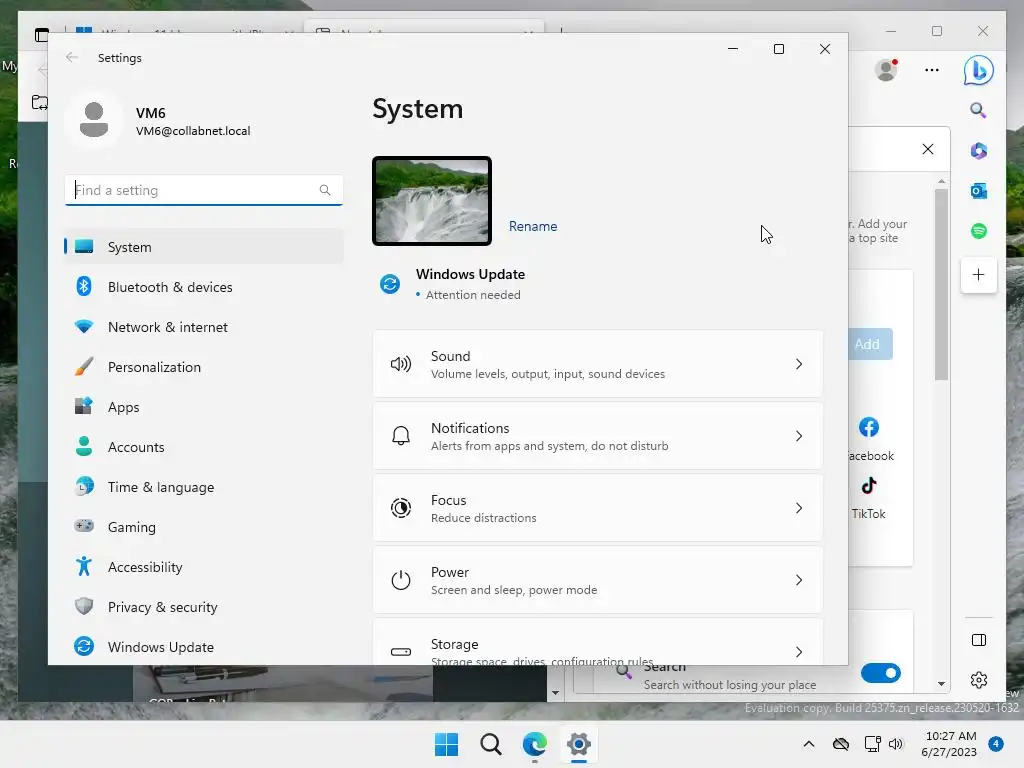1024x768 pixels.
Task: Click the Rename link
Action: [x=533, y=226]
